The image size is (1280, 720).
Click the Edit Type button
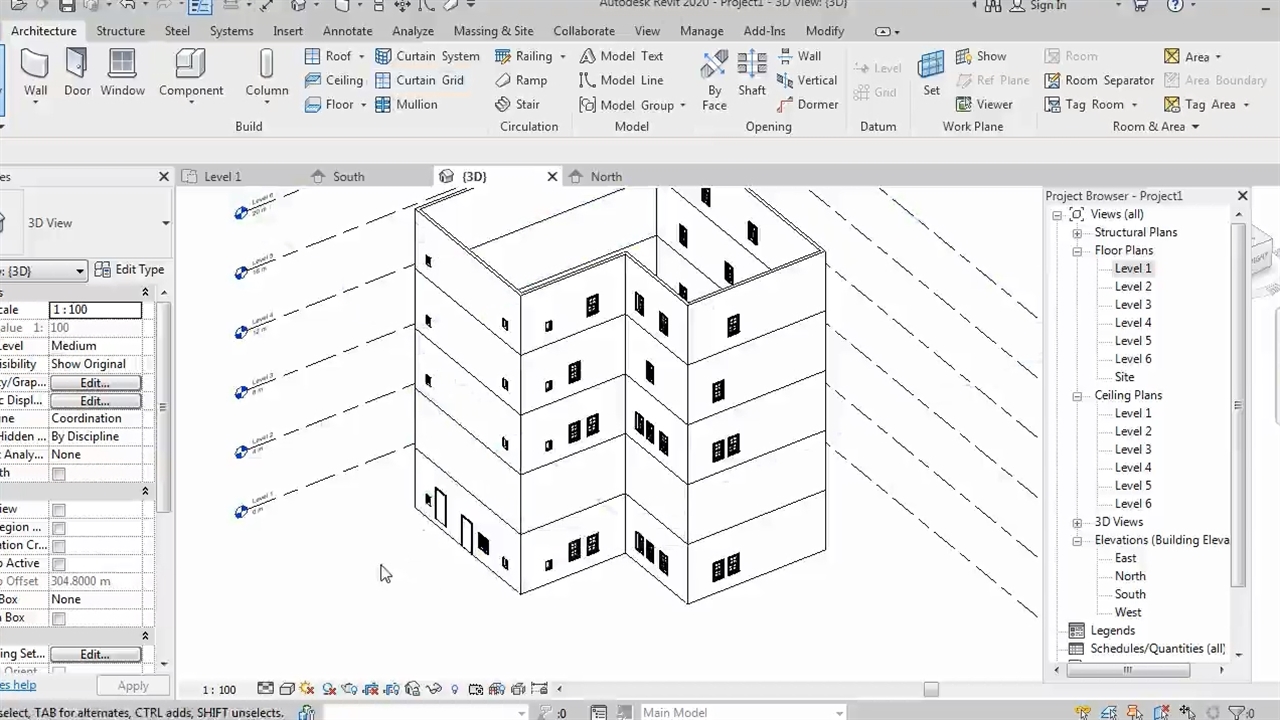coord(129,270)
